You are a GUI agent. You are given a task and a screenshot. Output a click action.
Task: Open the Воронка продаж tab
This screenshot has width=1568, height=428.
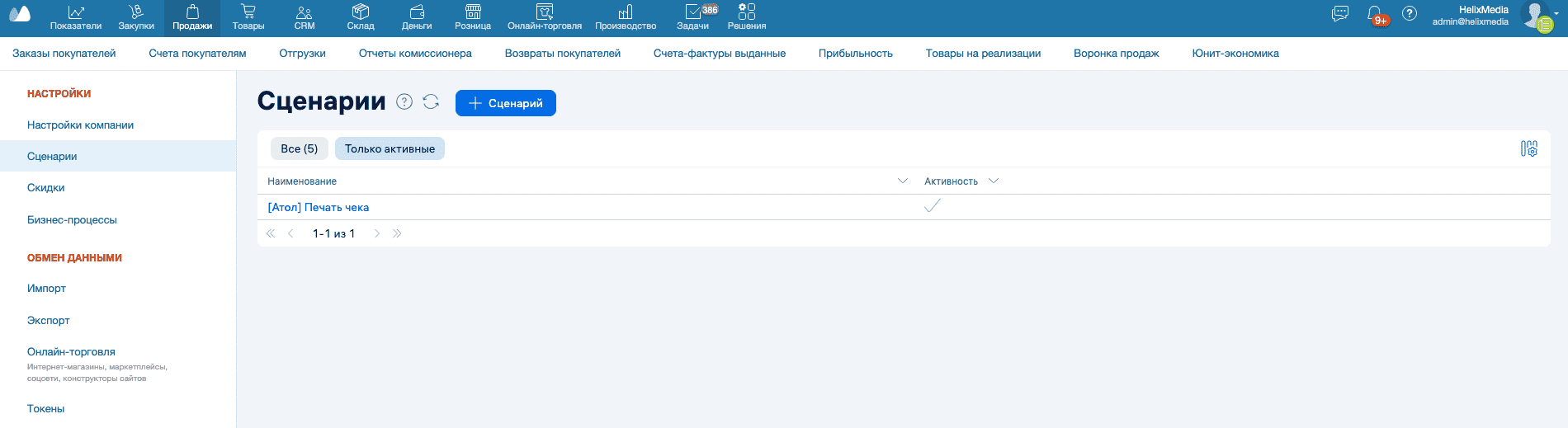click(x=1116, y=54)
